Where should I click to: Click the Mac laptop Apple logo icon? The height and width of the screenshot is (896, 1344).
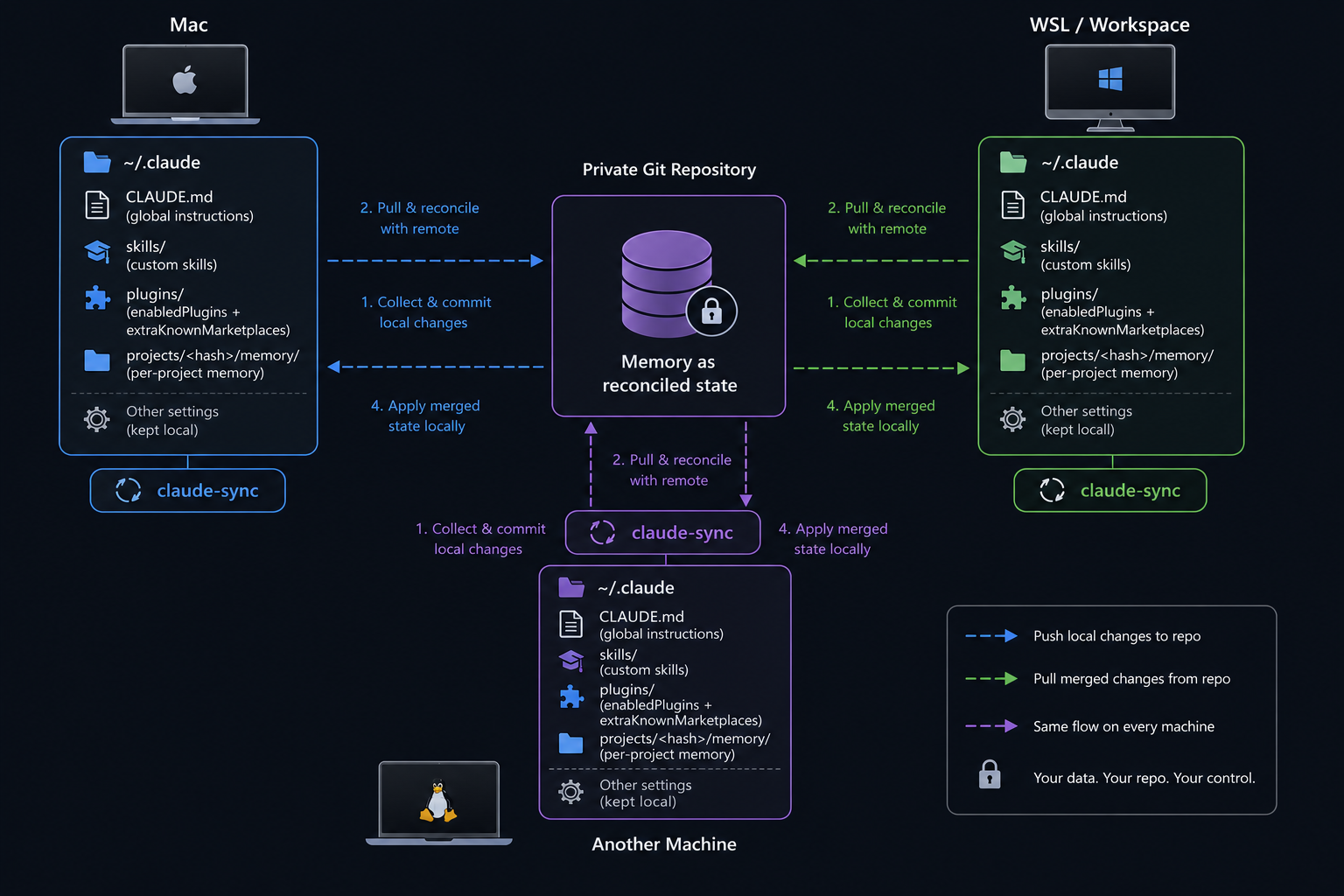[x=185, y=80]
